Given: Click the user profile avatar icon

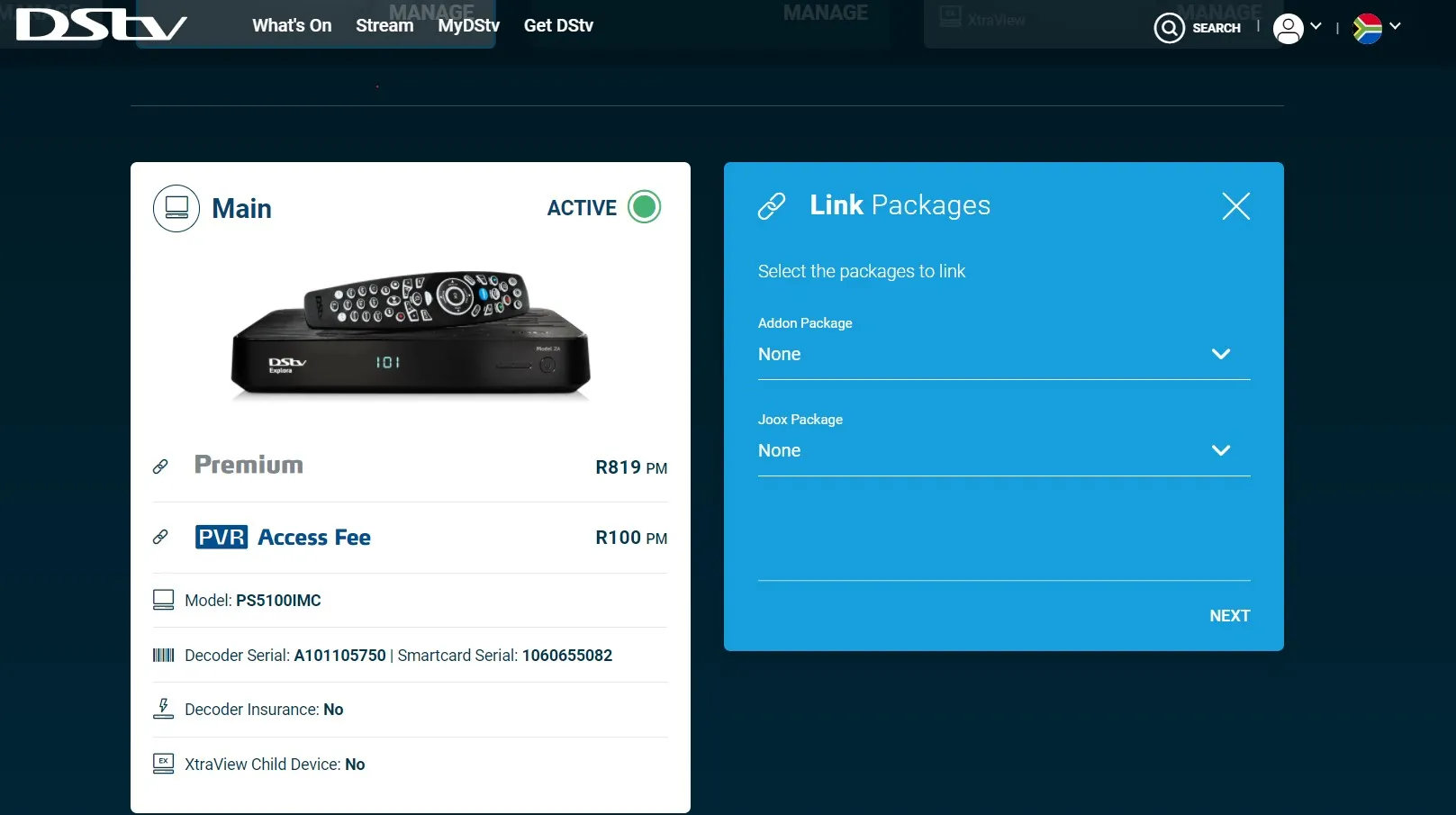Looking at the screenshot, I should [1289, 28].
